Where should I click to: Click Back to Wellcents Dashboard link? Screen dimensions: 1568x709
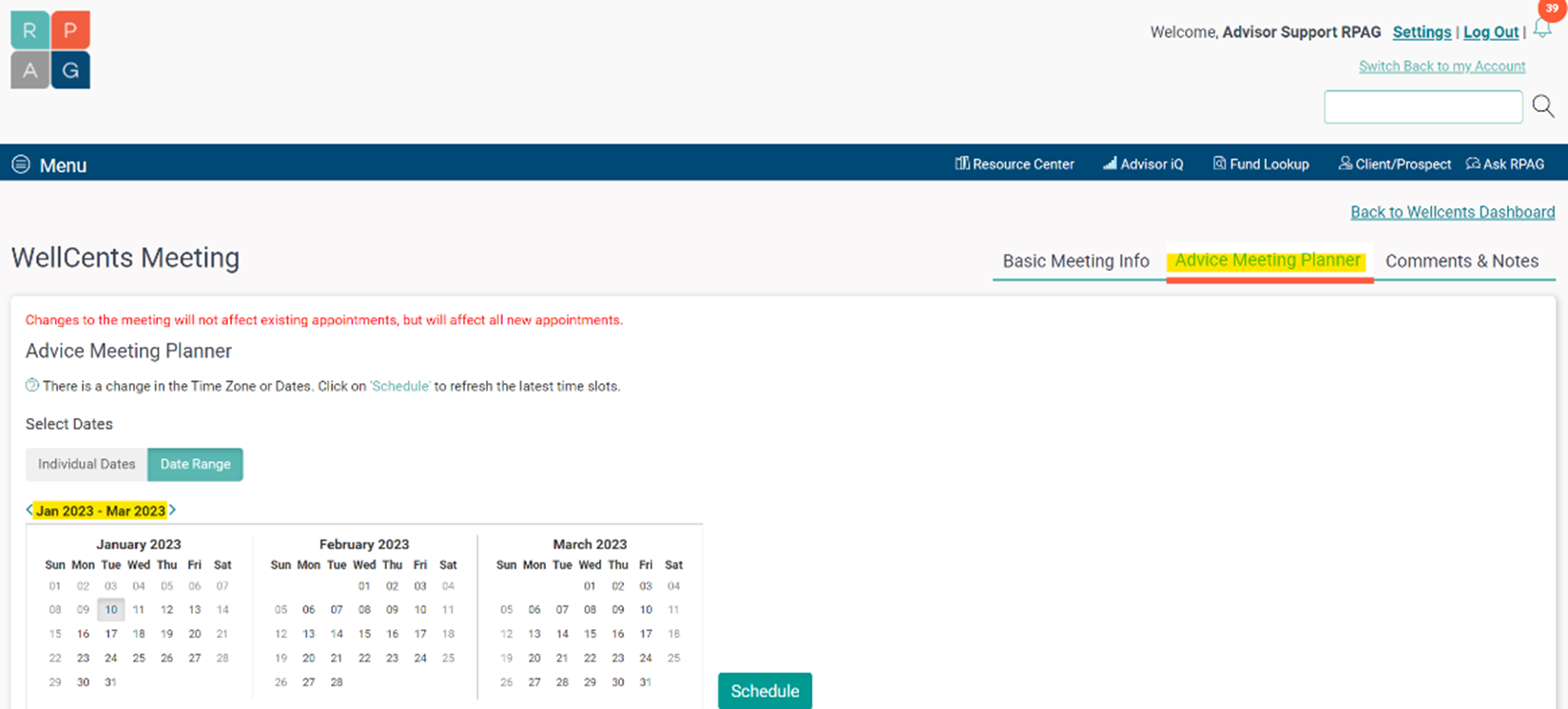click(x=1452, y=212)
